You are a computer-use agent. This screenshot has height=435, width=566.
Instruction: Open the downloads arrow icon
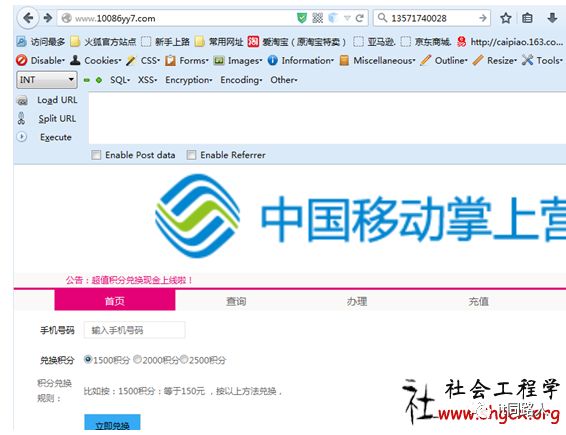(552, 18)
